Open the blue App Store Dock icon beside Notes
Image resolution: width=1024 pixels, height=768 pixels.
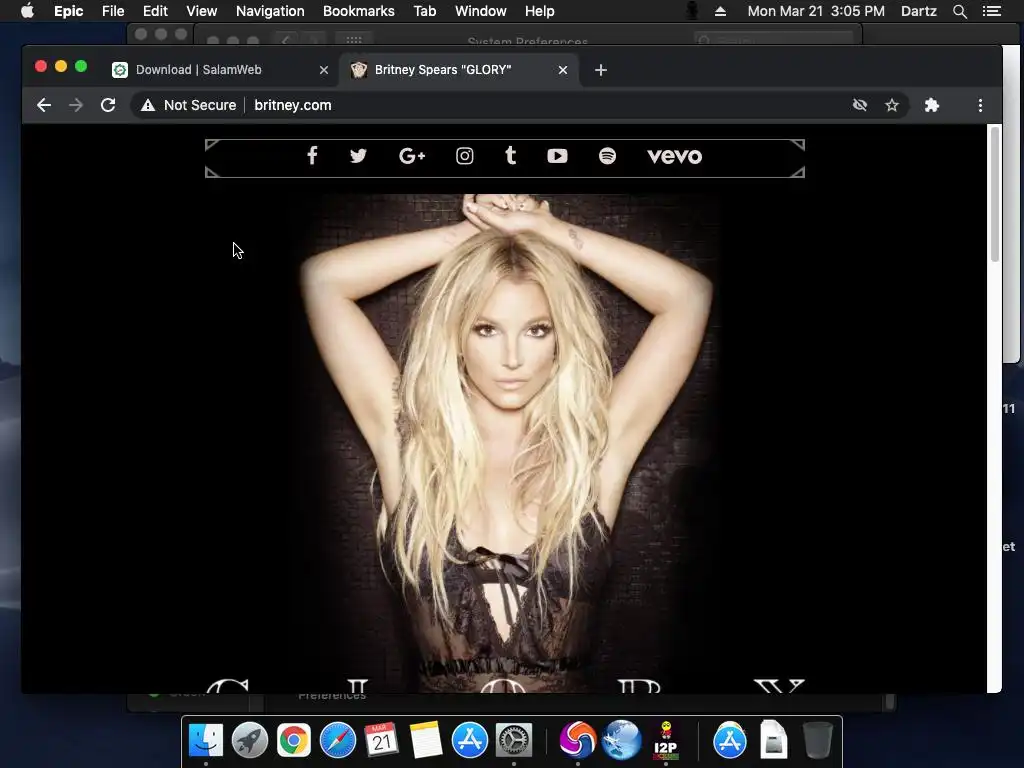[470, 740]
